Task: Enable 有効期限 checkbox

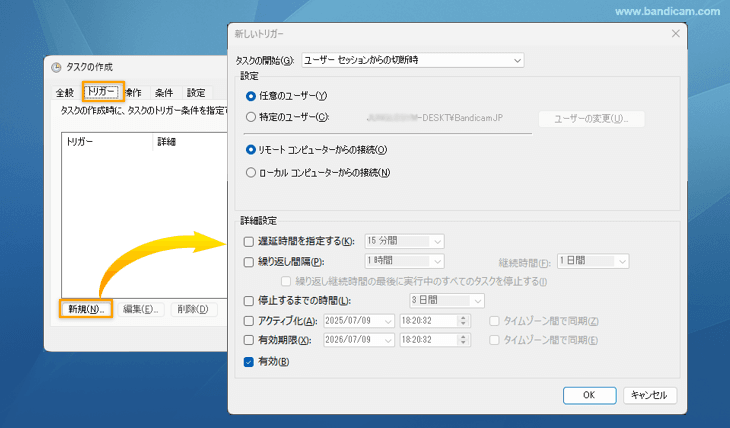Action: click(249, 340)
